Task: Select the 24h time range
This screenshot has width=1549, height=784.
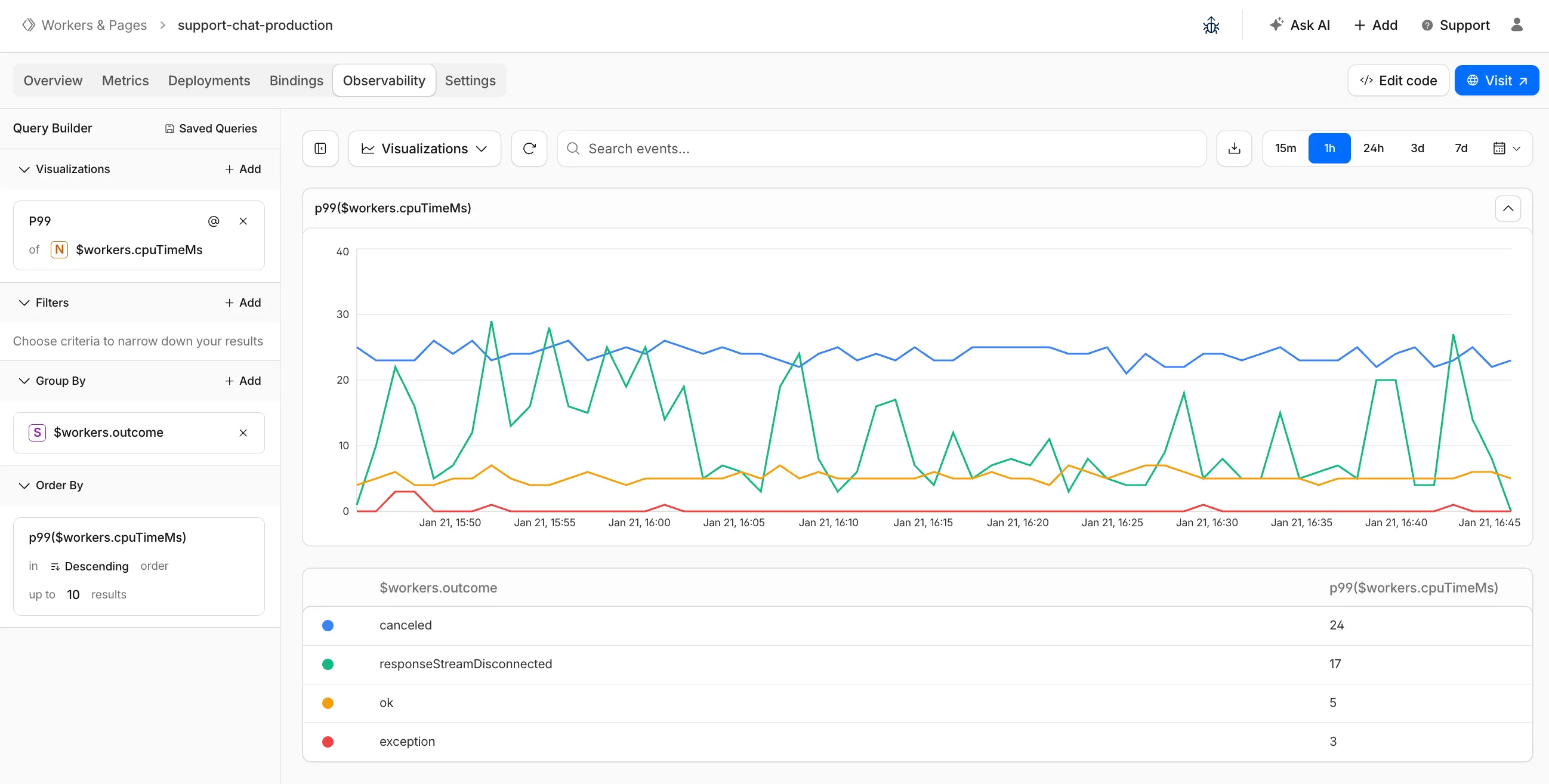Action: coord(1374,148)
